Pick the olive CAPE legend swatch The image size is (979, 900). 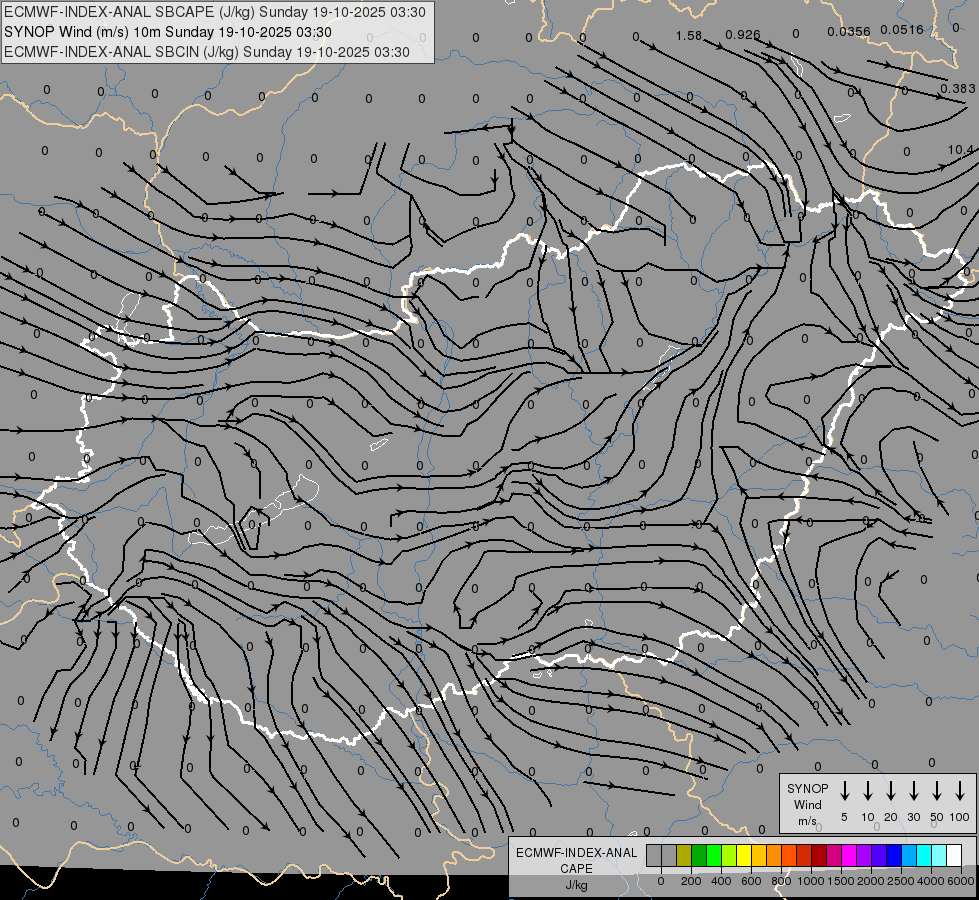pos(684,855)
